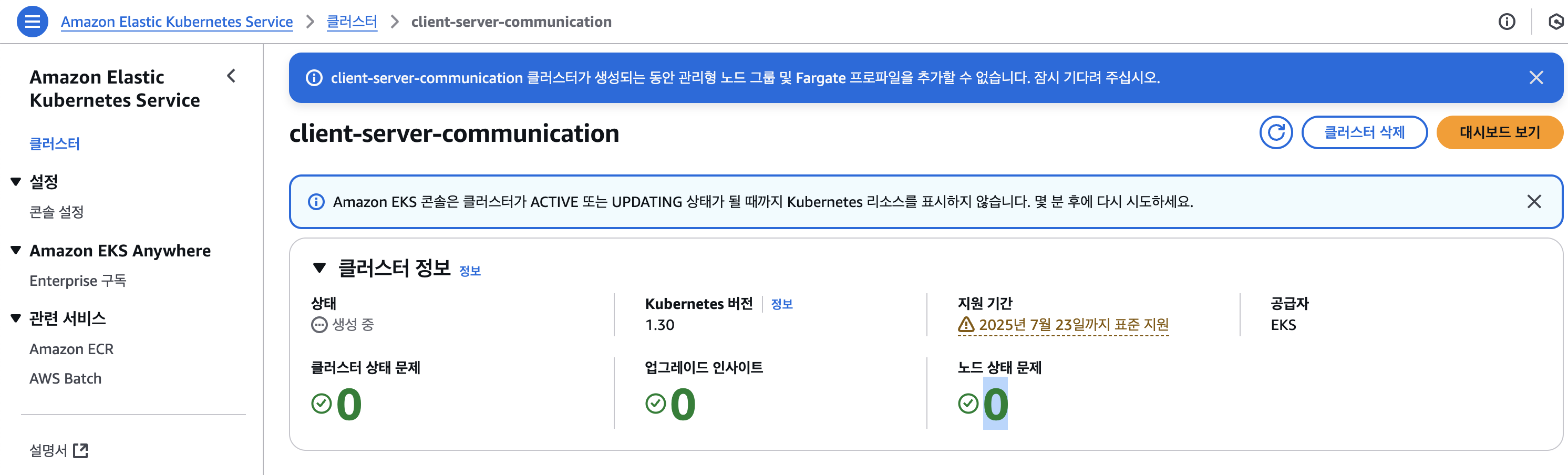Open Amazon Elastic Kubernetes Service breadcrumb link
Image resolution: width=1568 pixels, height=475 pixels.
click(177, 22)
